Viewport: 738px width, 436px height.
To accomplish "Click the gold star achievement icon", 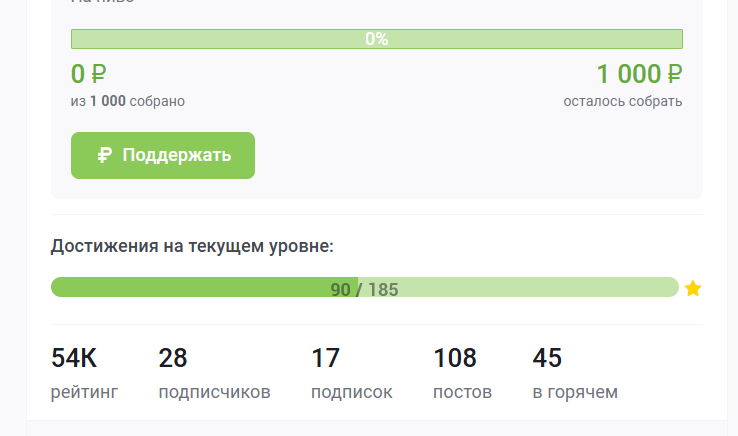I will [x=693, y=289].
